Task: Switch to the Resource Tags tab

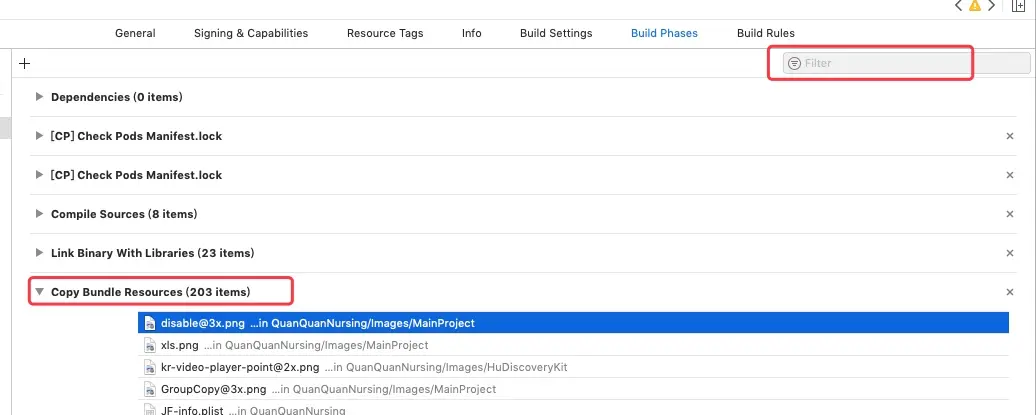Action: click(385, 33)
